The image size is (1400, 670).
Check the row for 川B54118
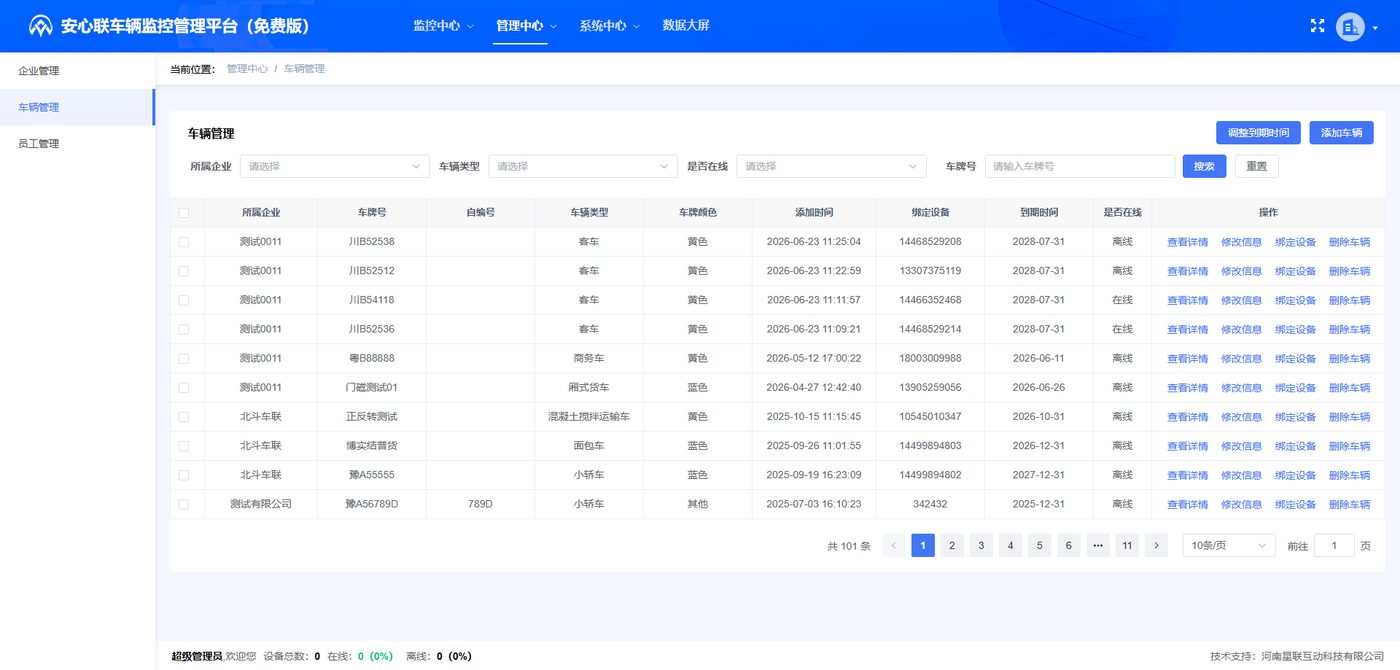click(183, 299)
